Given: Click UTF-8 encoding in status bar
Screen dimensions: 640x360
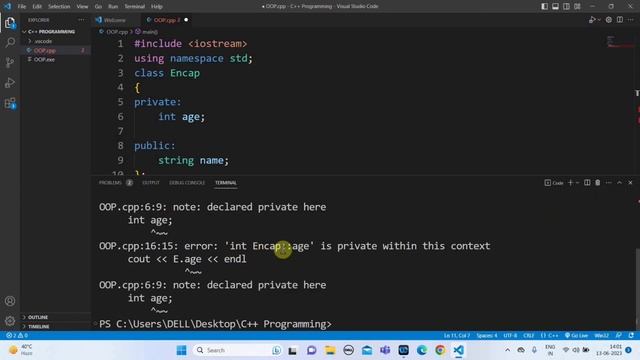Looking at the screenshot, I should [x=510, y=335].
